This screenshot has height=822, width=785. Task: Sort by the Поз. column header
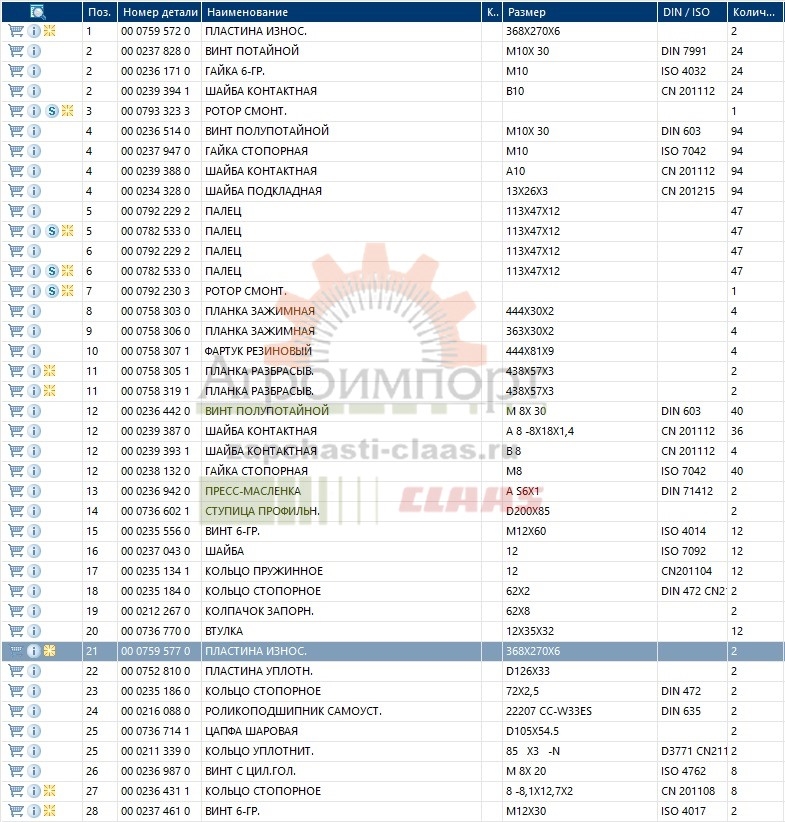tap(100, 12)
